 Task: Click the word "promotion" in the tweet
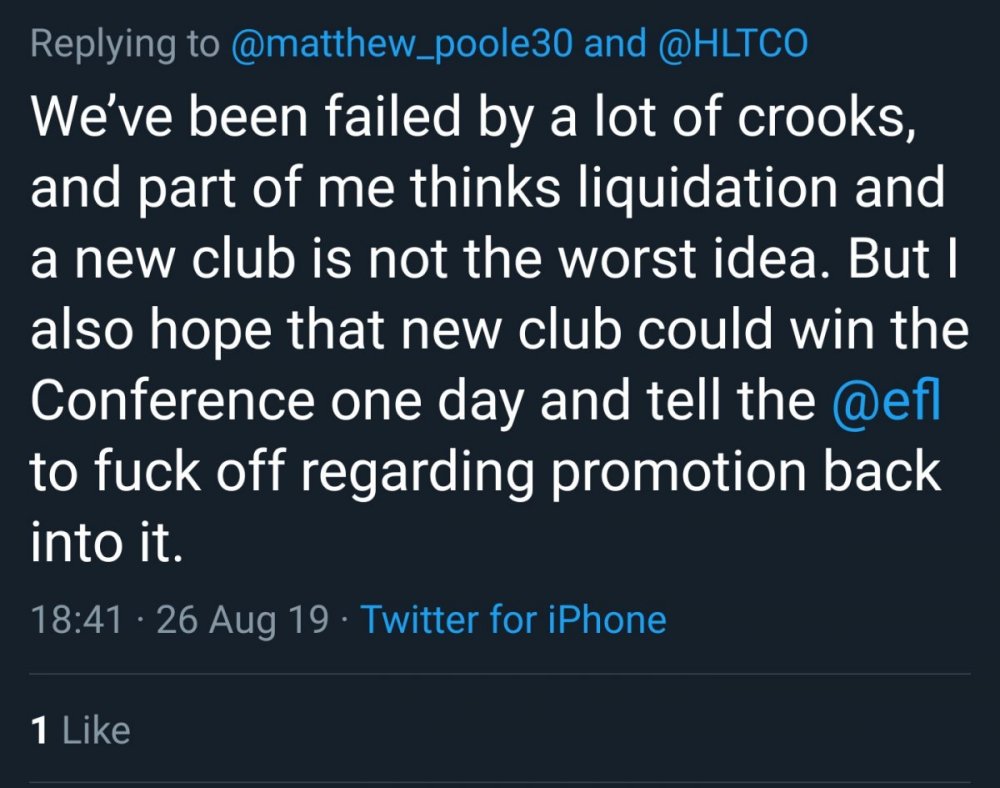click(689, 472)
